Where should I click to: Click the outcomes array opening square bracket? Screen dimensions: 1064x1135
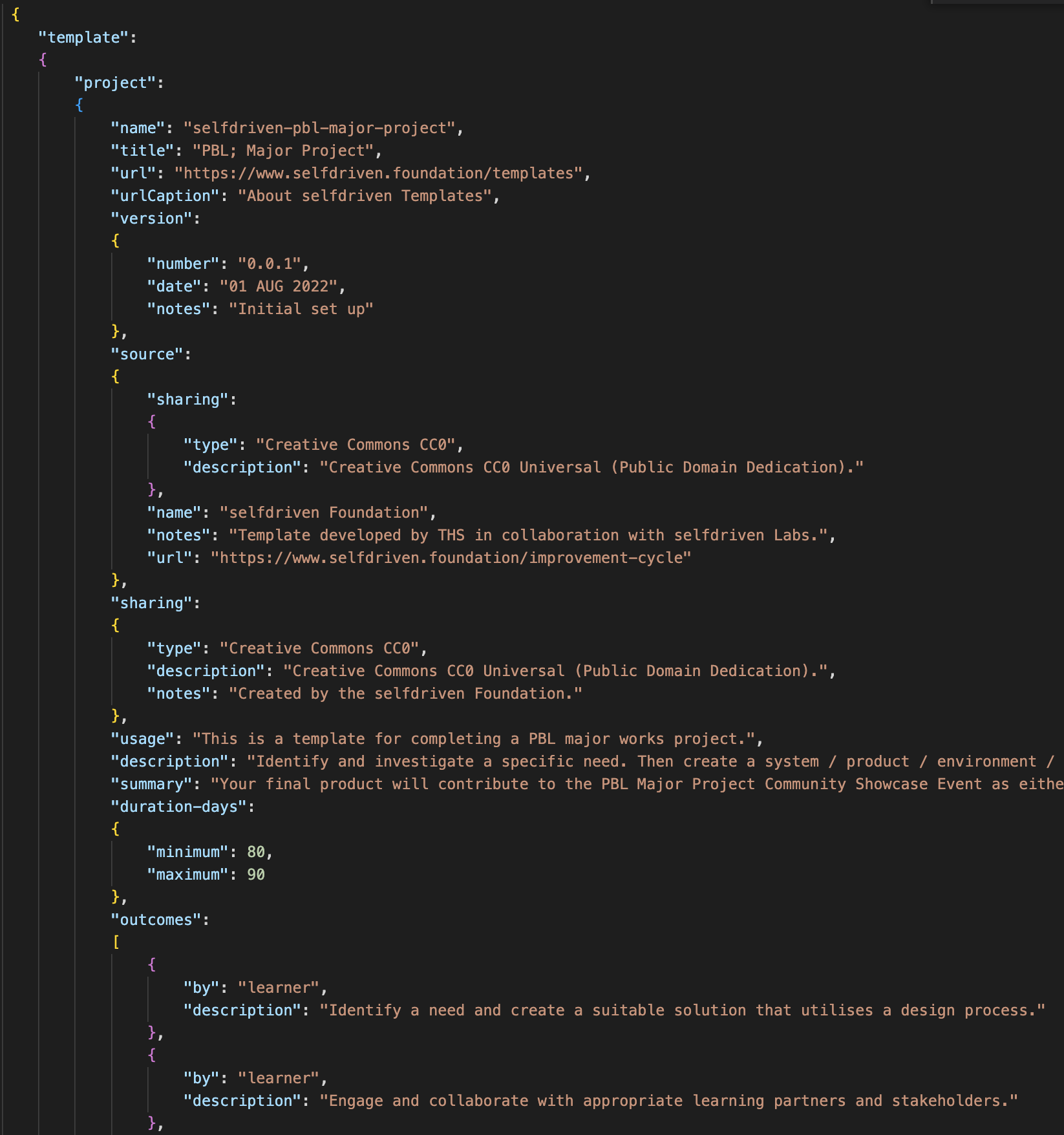(116, 942)
